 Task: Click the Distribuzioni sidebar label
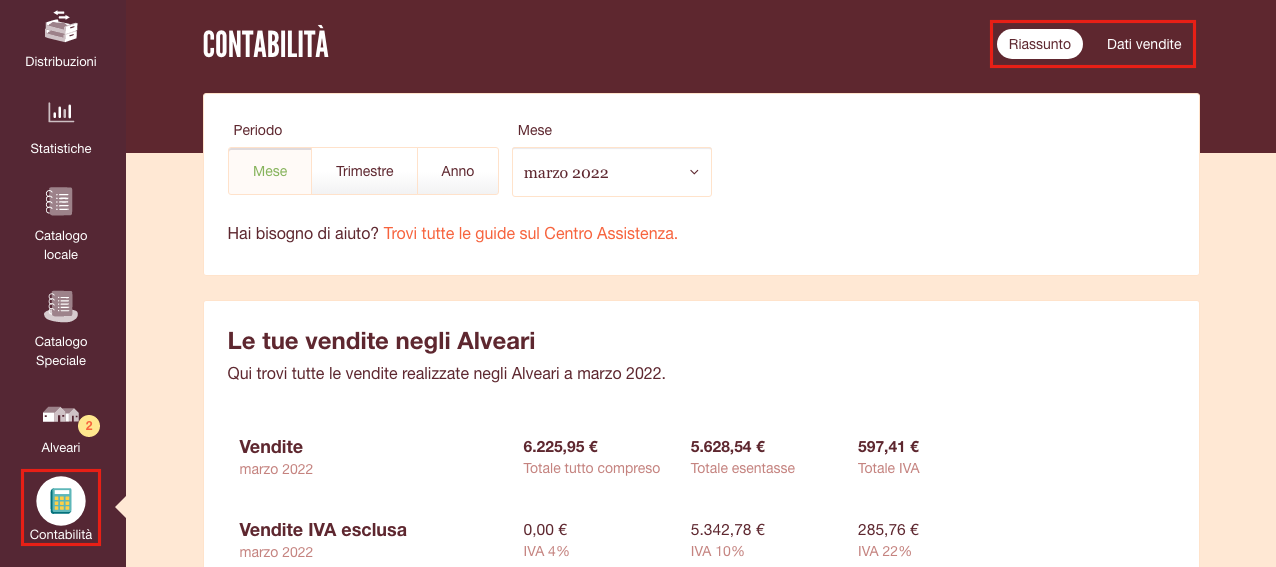coord(61,61)
